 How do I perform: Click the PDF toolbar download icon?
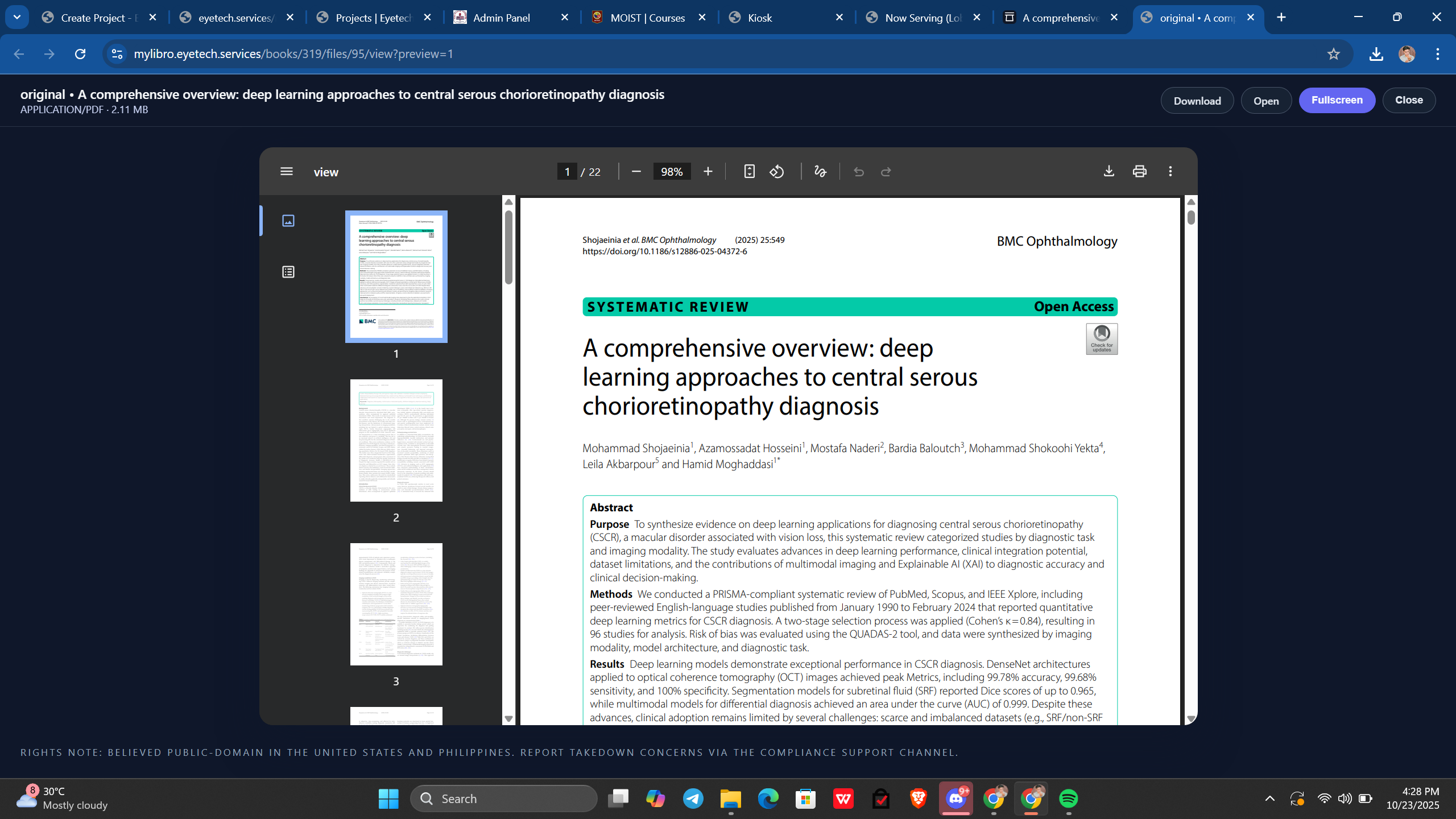1108,171
